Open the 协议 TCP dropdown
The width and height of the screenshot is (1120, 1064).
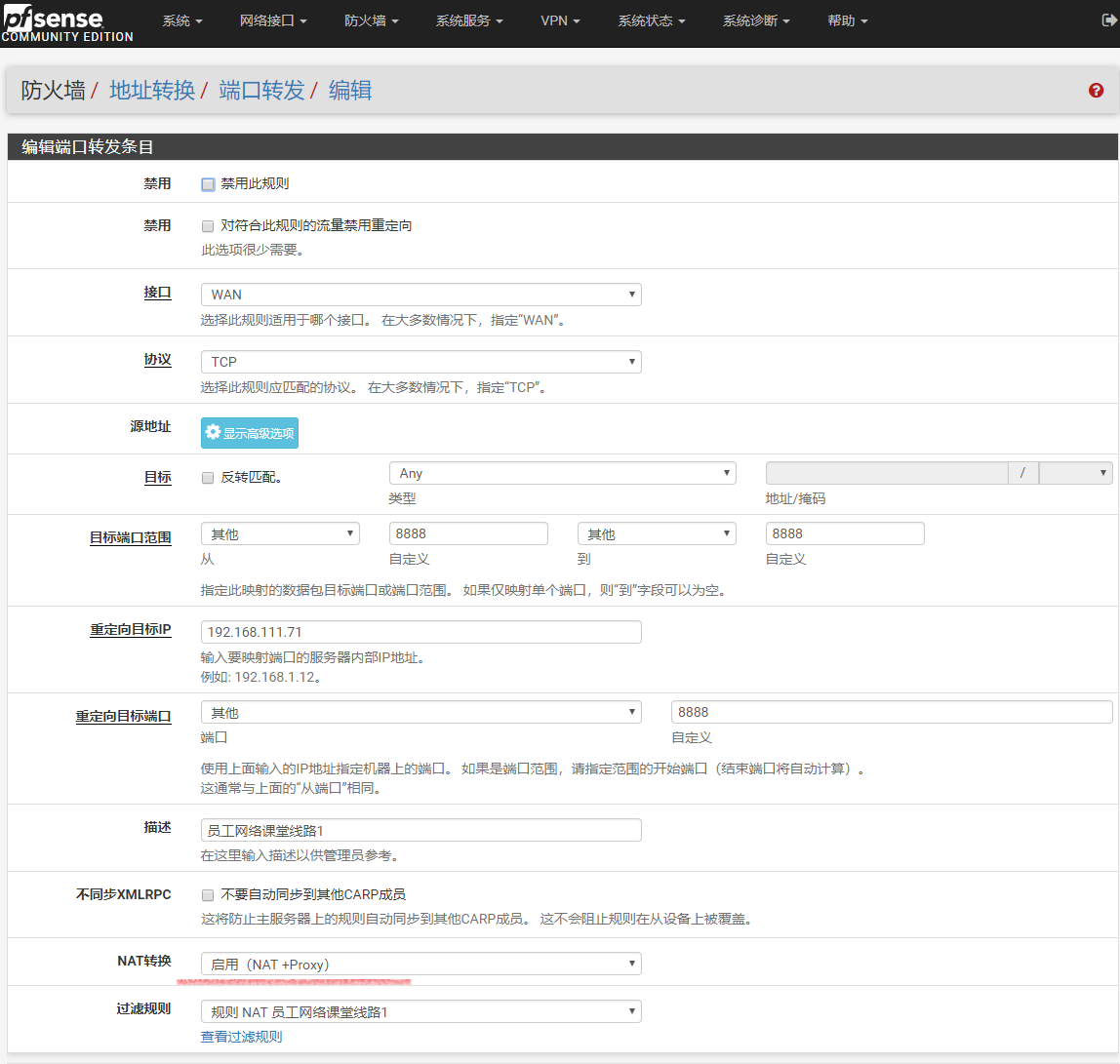(x=420, y=362)
